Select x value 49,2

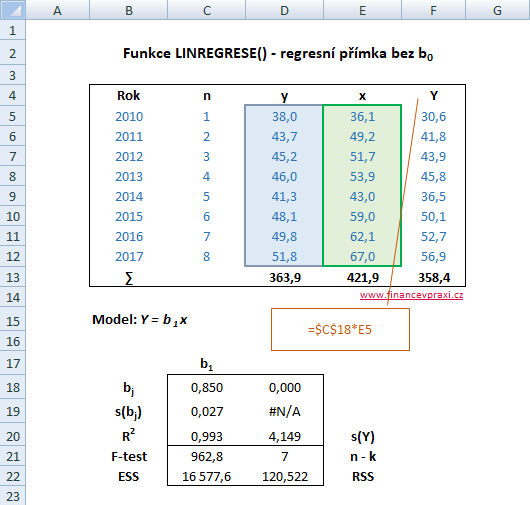362,137
